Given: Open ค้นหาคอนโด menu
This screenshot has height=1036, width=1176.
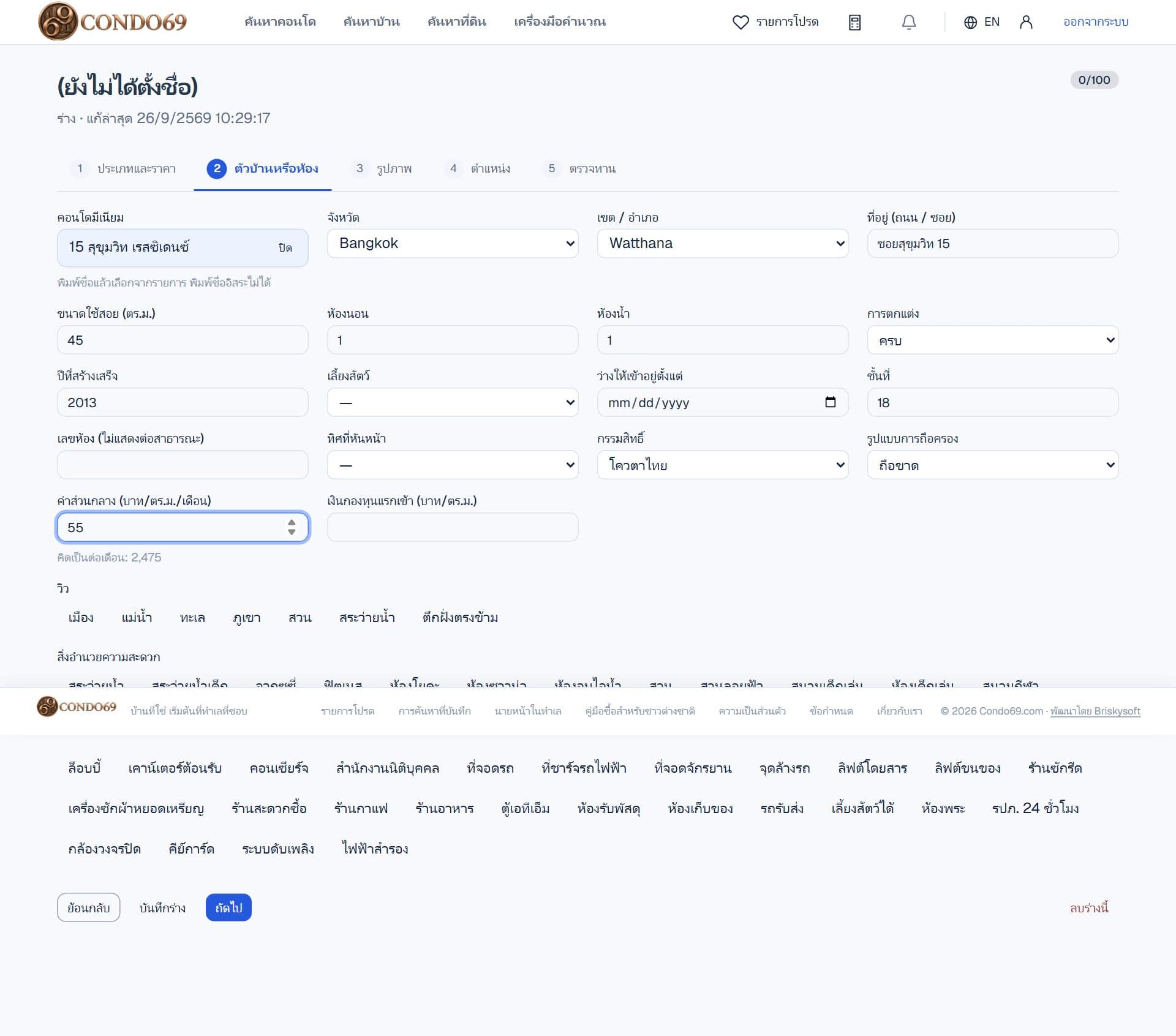Looking at the screenshot, I should 280,22.
